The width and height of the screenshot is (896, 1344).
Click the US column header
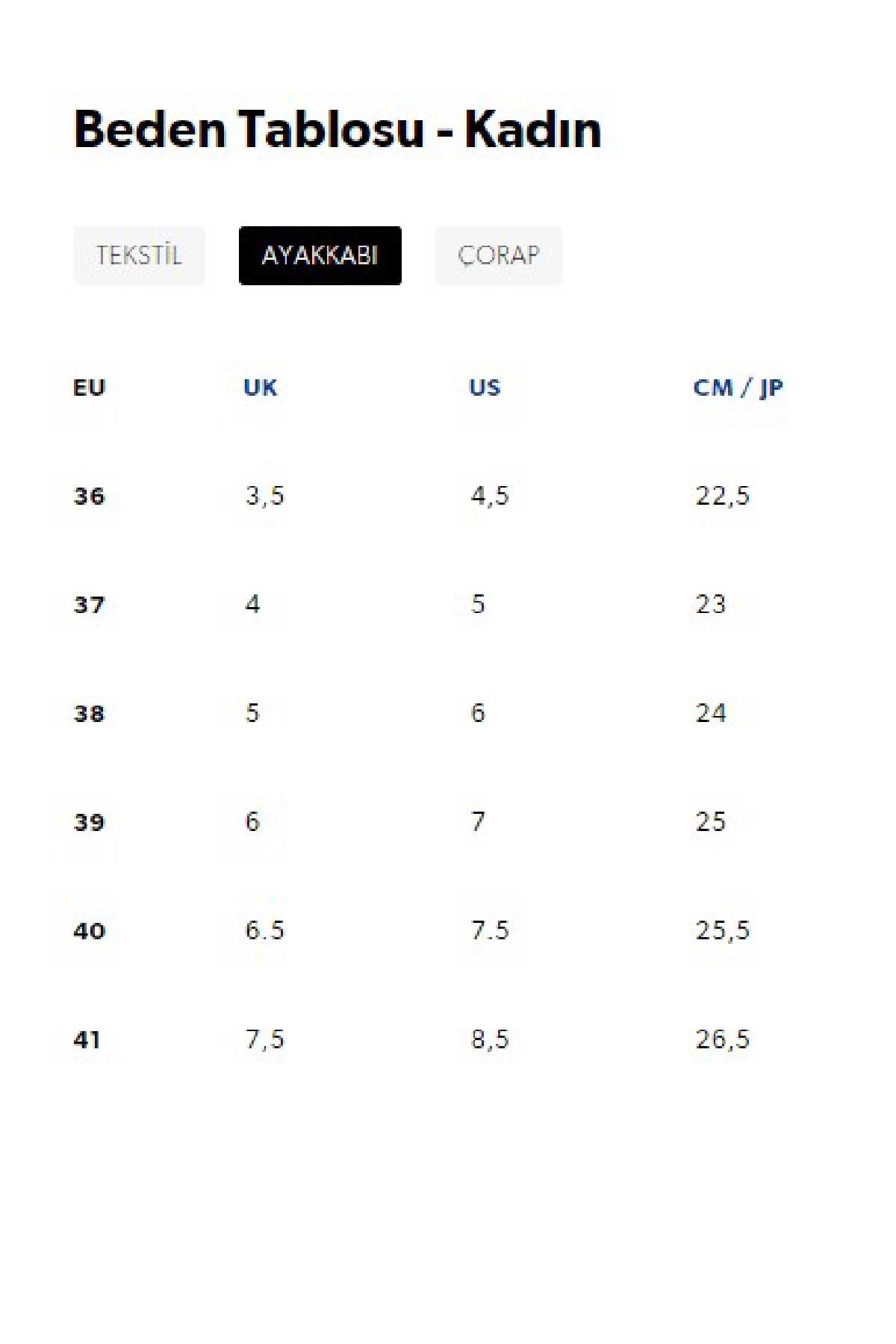[485, 388]
